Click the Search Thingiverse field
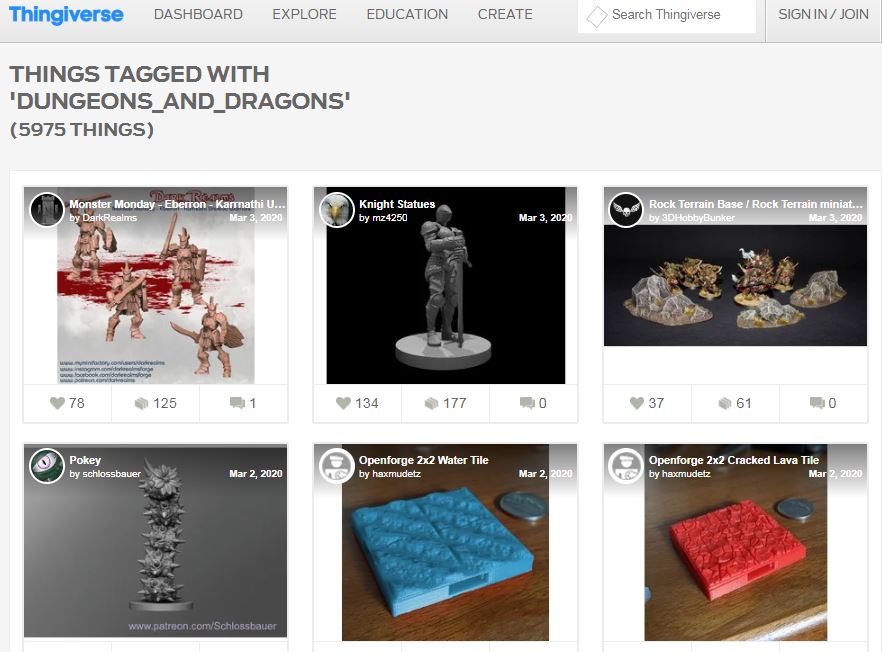Viewport: 882px width, 652px height. [667, 15]
